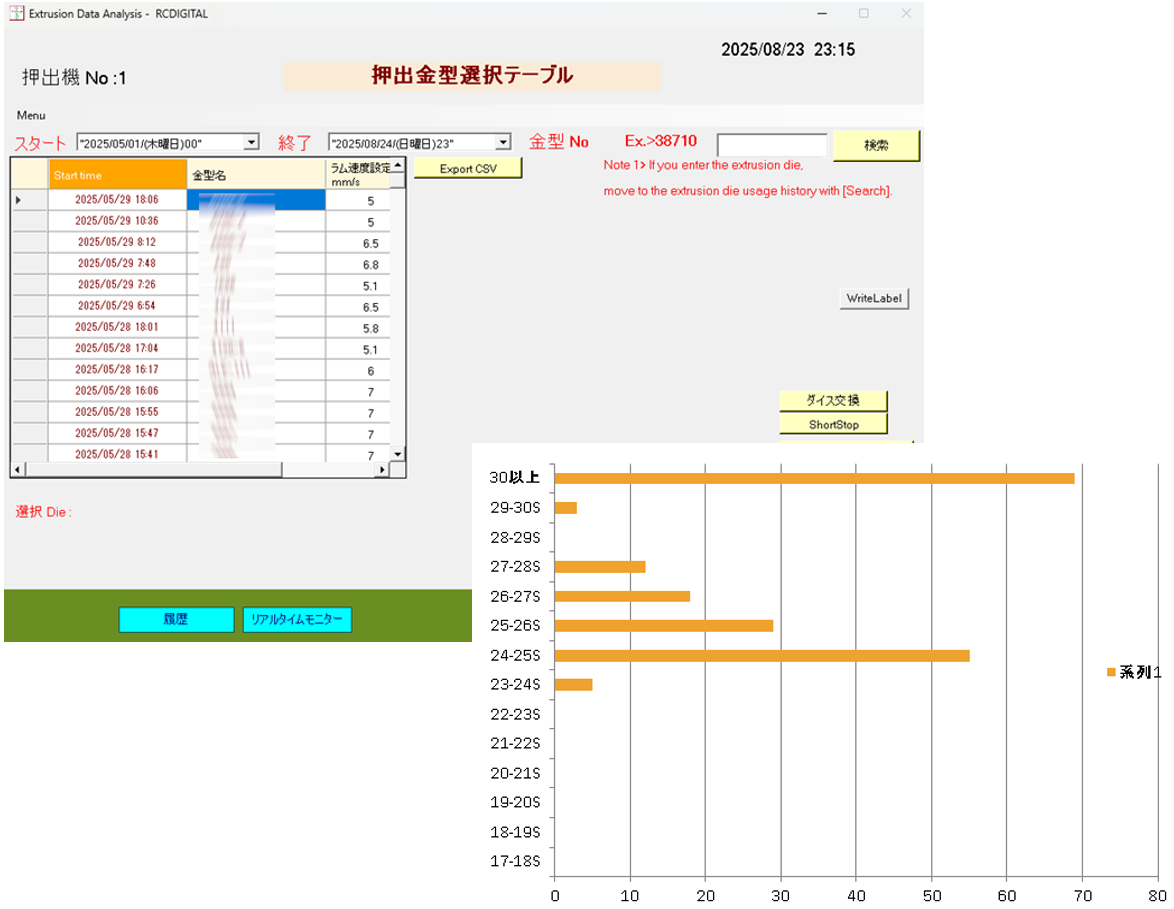The width and height of the screenshot is (1174, 909).
Task: Click the 金型 No input field
Action: 771,145
